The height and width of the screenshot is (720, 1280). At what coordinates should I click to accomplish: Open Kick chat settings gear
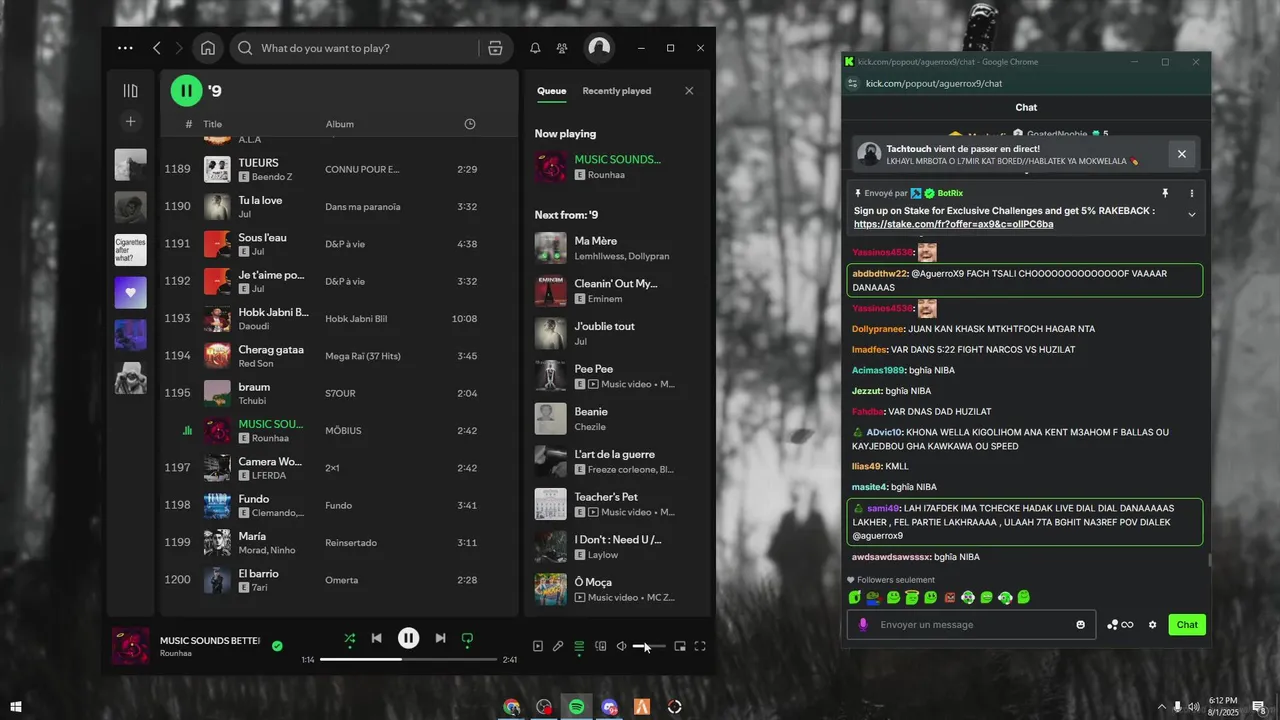click(1152, 625)
